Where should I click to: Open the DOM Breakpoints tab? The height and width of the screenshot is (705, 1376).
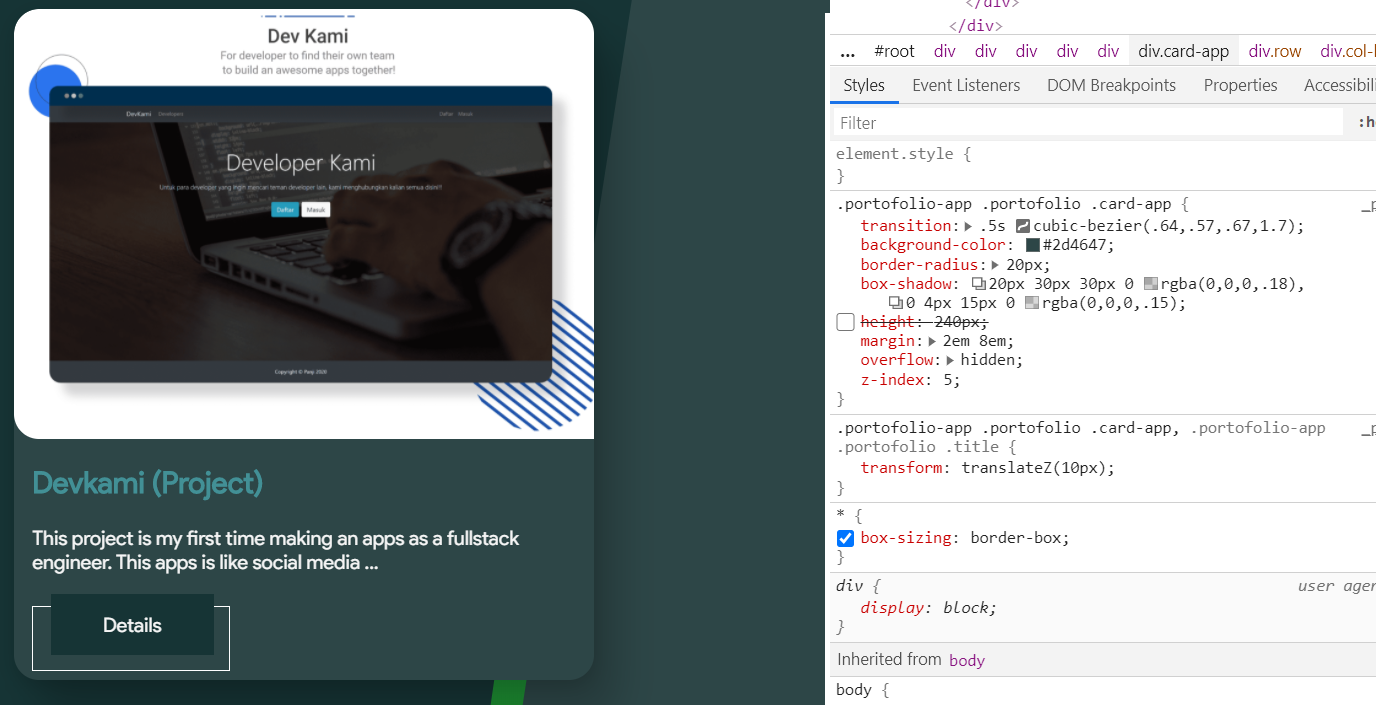(1111, 85)
